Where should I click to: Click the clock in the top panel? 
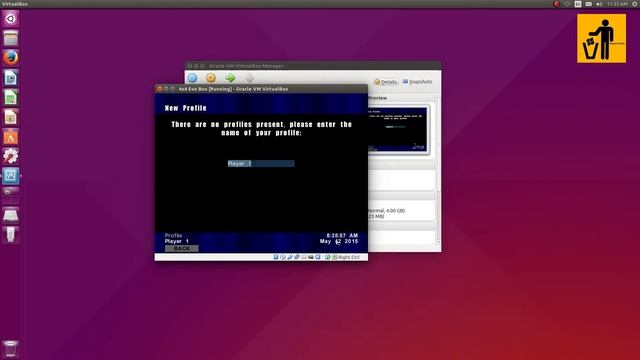click(x=617, y=4)
